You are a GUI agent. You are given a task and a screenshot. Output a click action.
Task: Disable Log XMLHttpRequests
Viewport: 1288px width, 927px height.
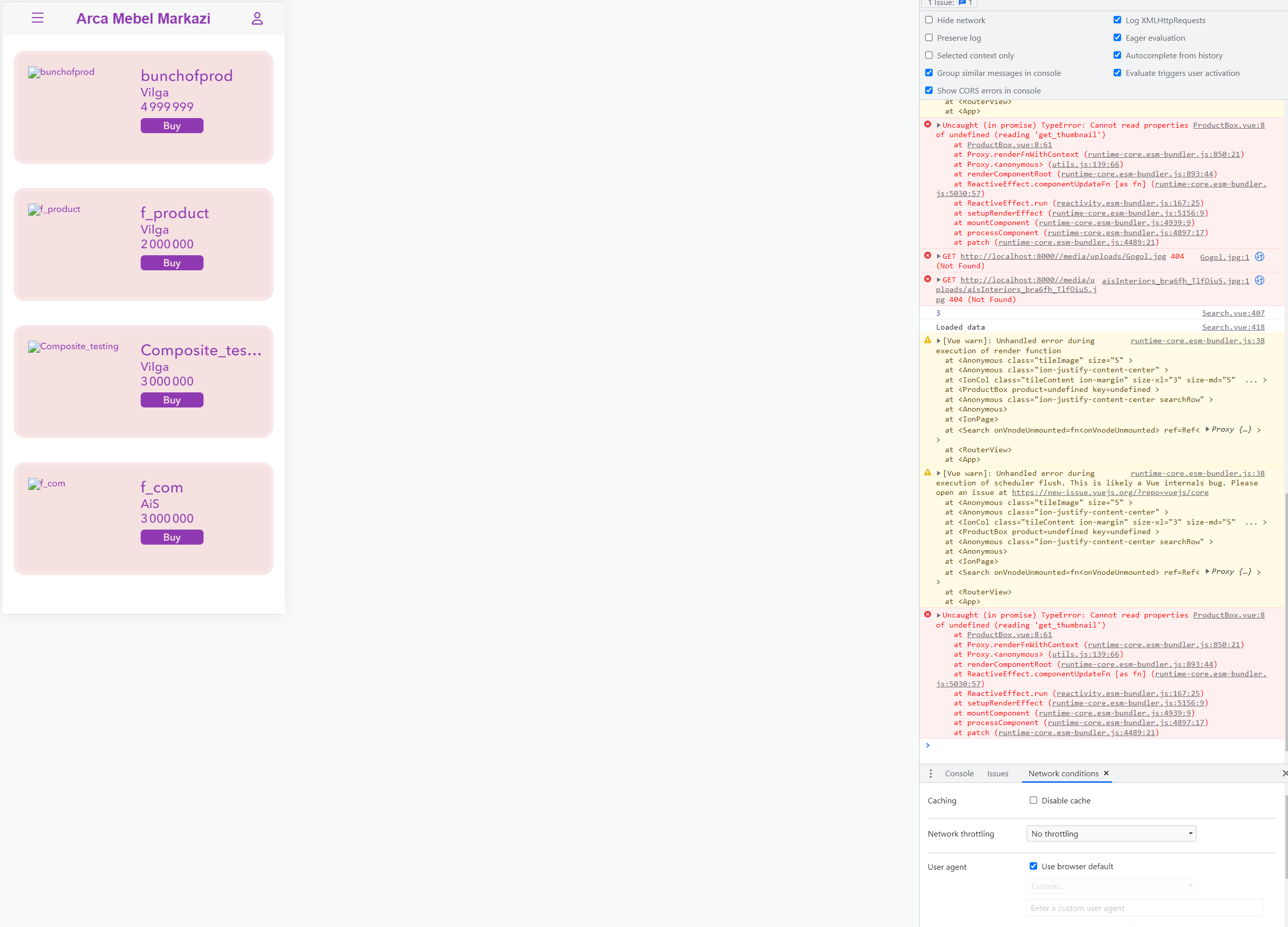(x=1117, y=19)
